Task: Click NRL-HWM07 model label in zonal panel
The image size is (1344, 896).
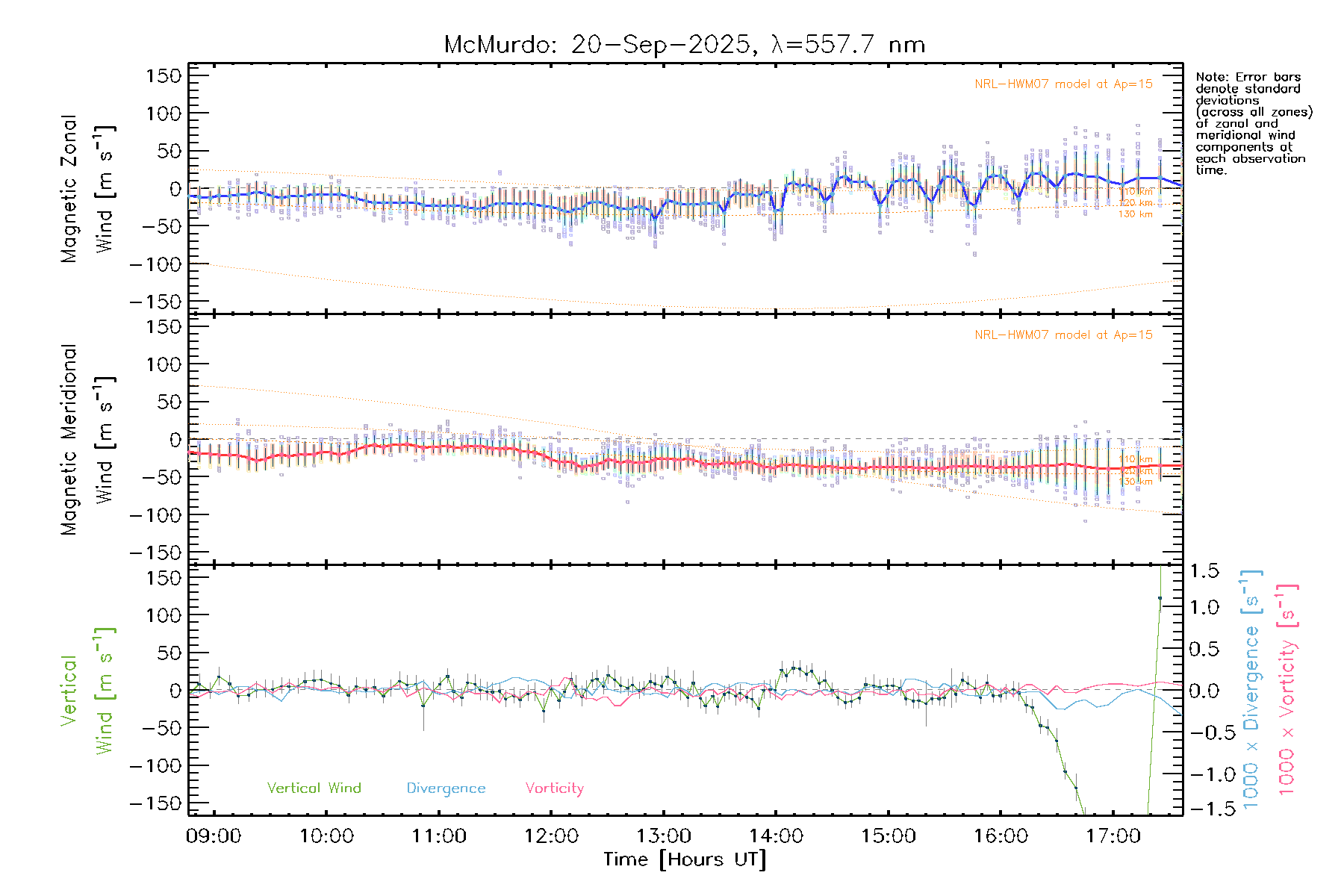Action: (x=1063, y=84)
